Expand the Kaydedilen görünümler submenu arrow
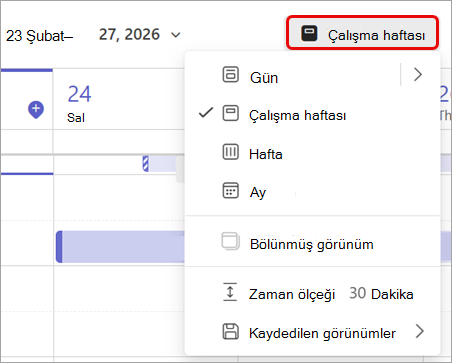 click(419, 332)
